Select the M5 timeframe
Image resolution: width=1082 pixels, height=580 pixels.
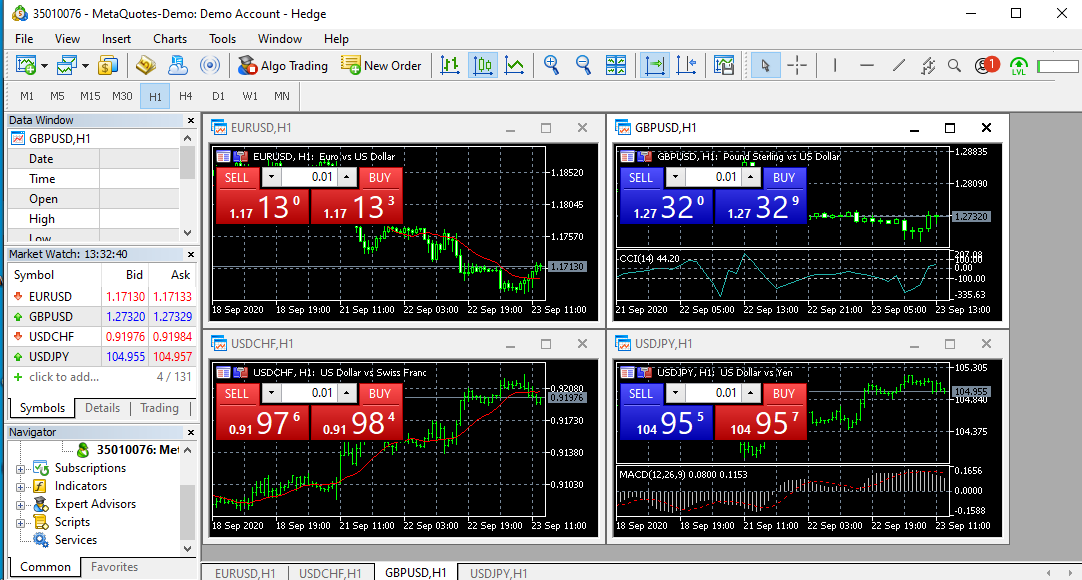pos(57,96)
